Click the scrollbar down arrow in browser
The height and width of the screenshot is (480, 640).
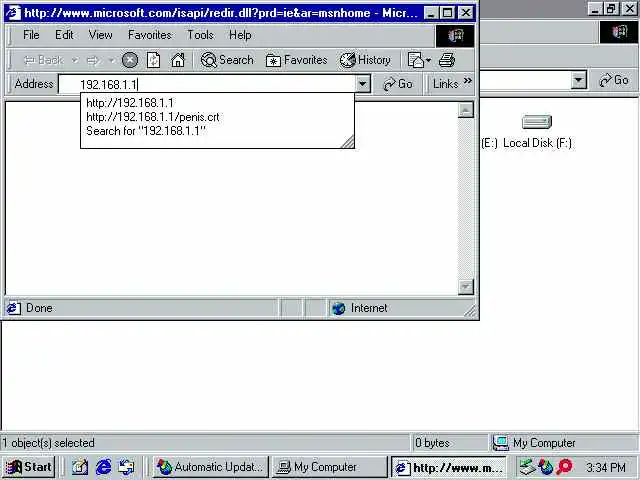click(466, 287)
